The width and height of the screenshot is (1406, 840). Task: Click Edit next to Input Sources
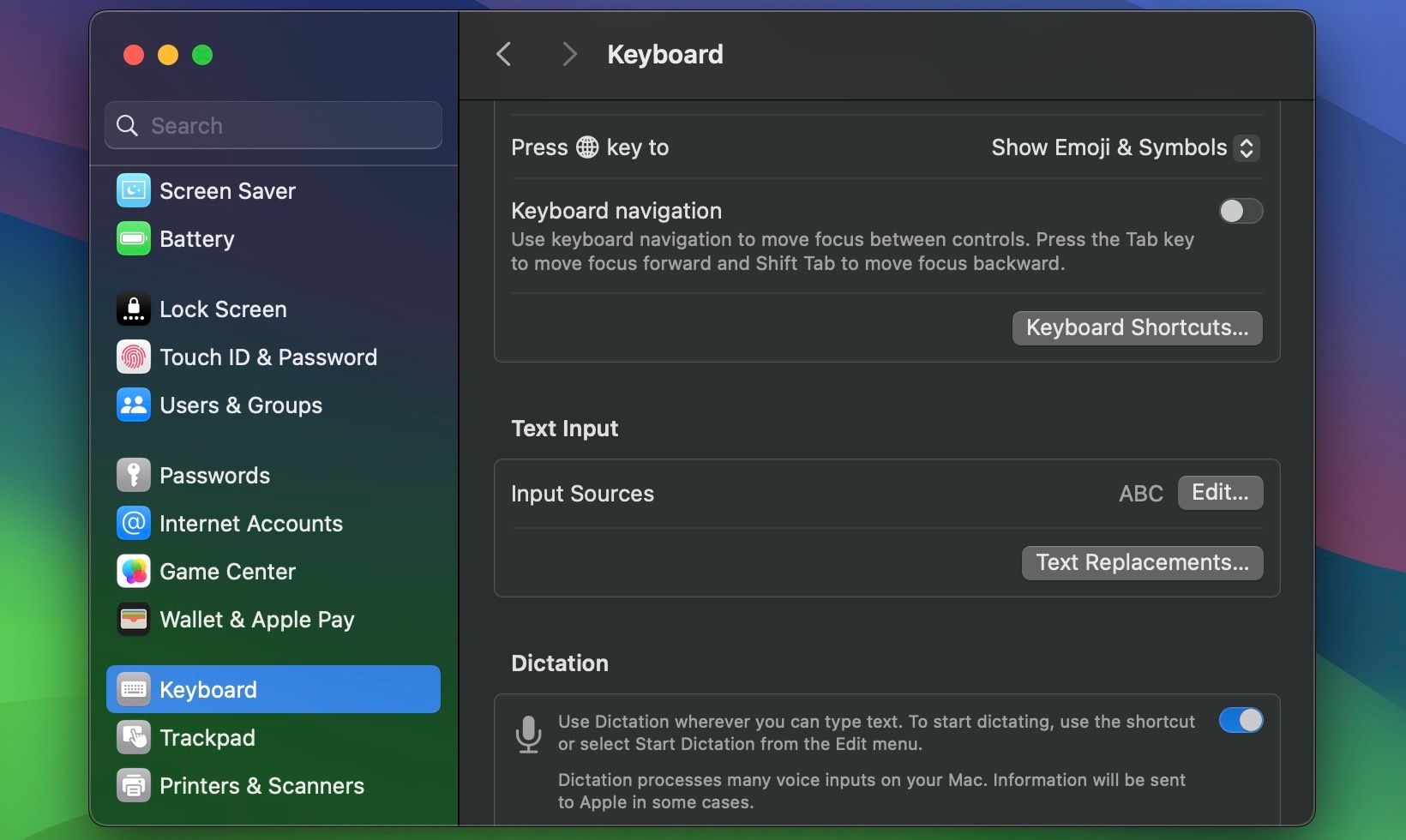[x=1220, y=493]
